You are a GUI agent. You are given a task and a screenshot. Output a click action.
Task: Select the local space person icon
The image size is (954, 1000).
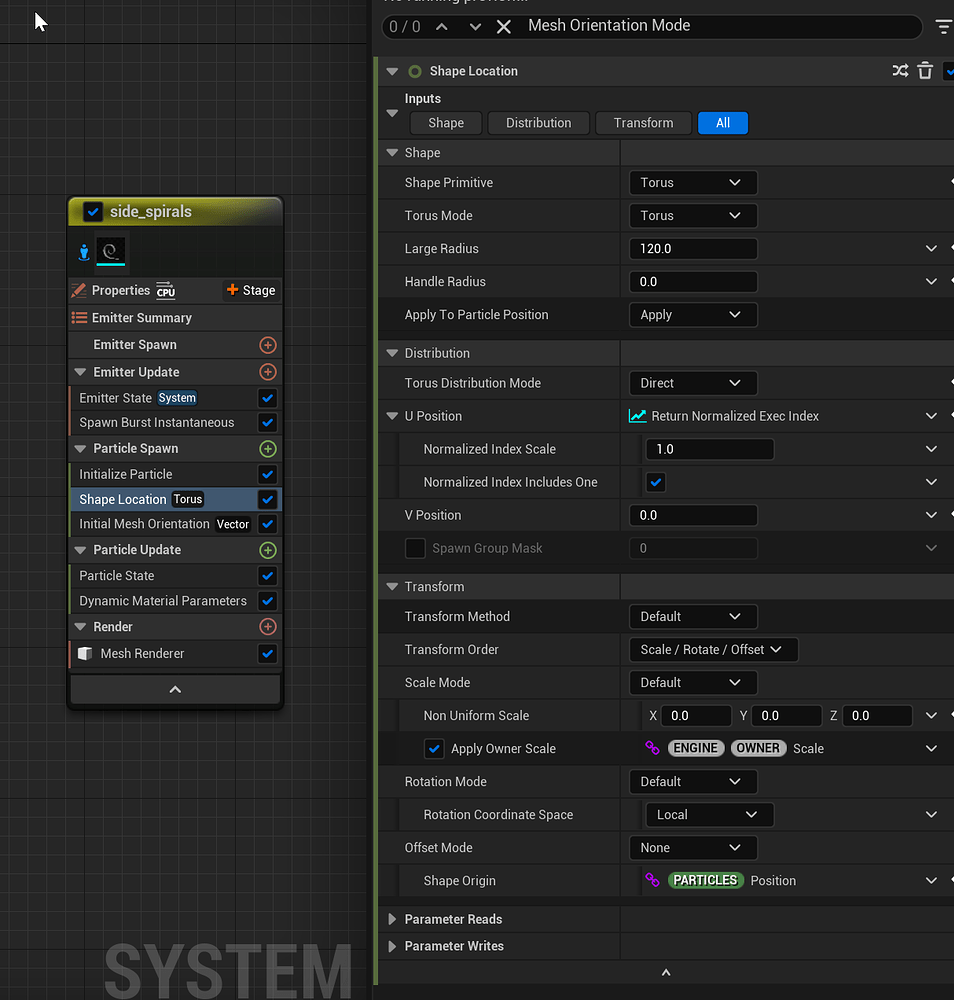pyautogui.click(x=83, y=253)
